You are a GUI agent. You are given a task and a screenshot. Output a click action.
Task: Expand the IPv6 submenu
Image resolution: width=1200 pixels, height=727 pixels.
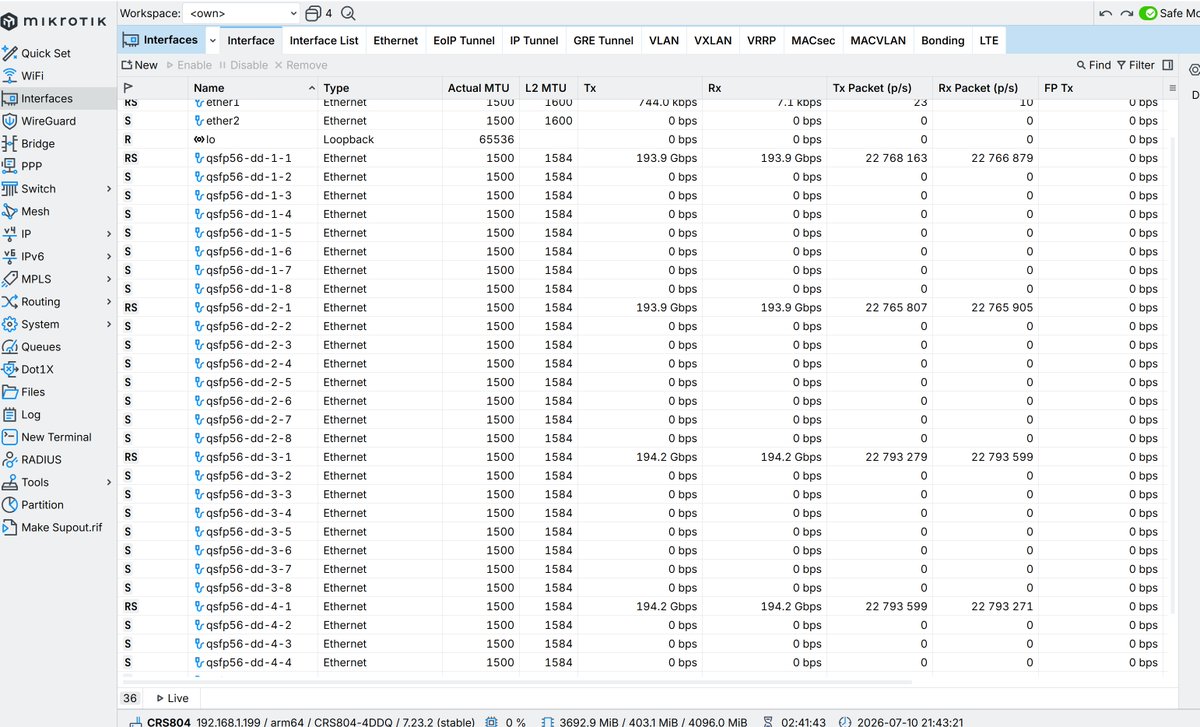[109, 257]
